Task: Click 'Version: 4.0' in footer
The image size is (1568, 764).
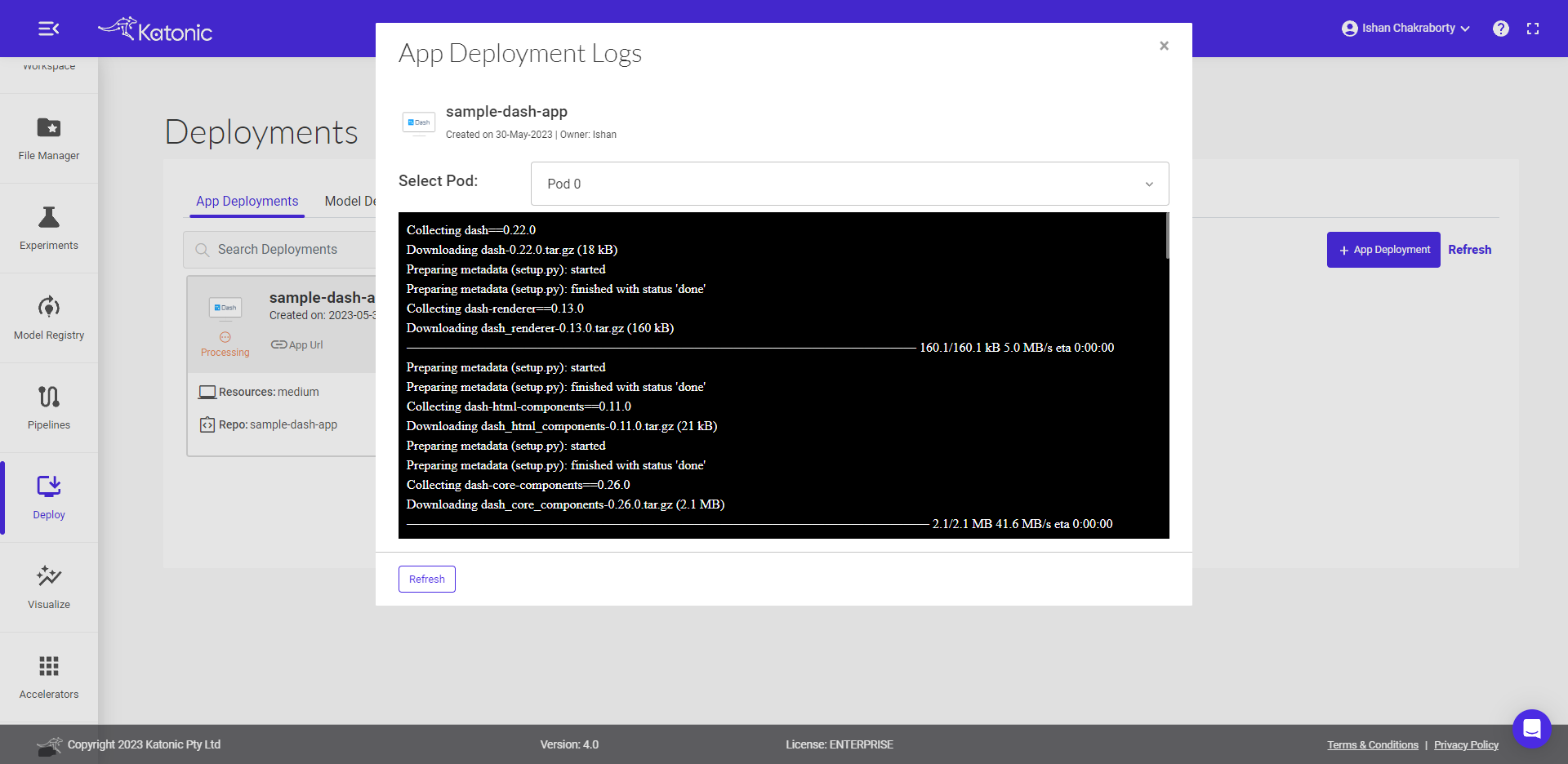Action: [x=569, y=744]
